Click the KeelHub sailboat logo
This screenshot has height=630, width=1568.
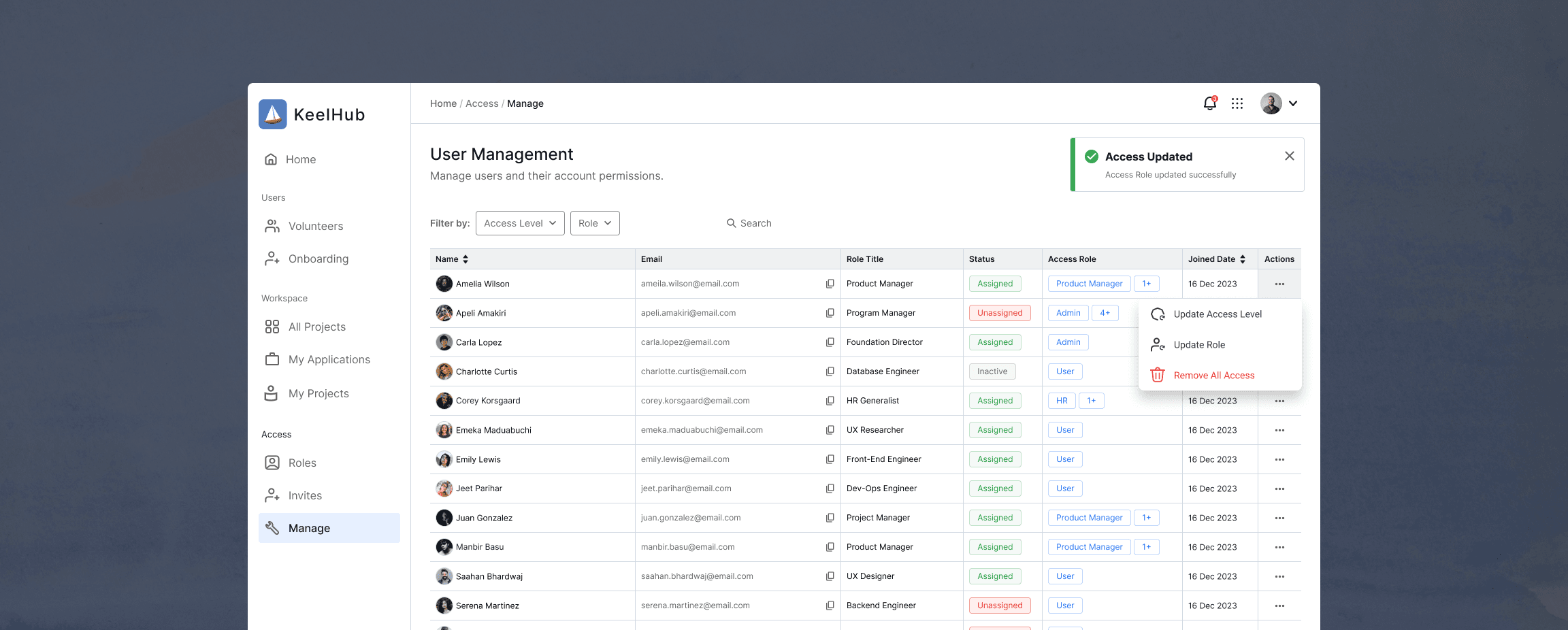pyautogui.click(x=273, y=114)
